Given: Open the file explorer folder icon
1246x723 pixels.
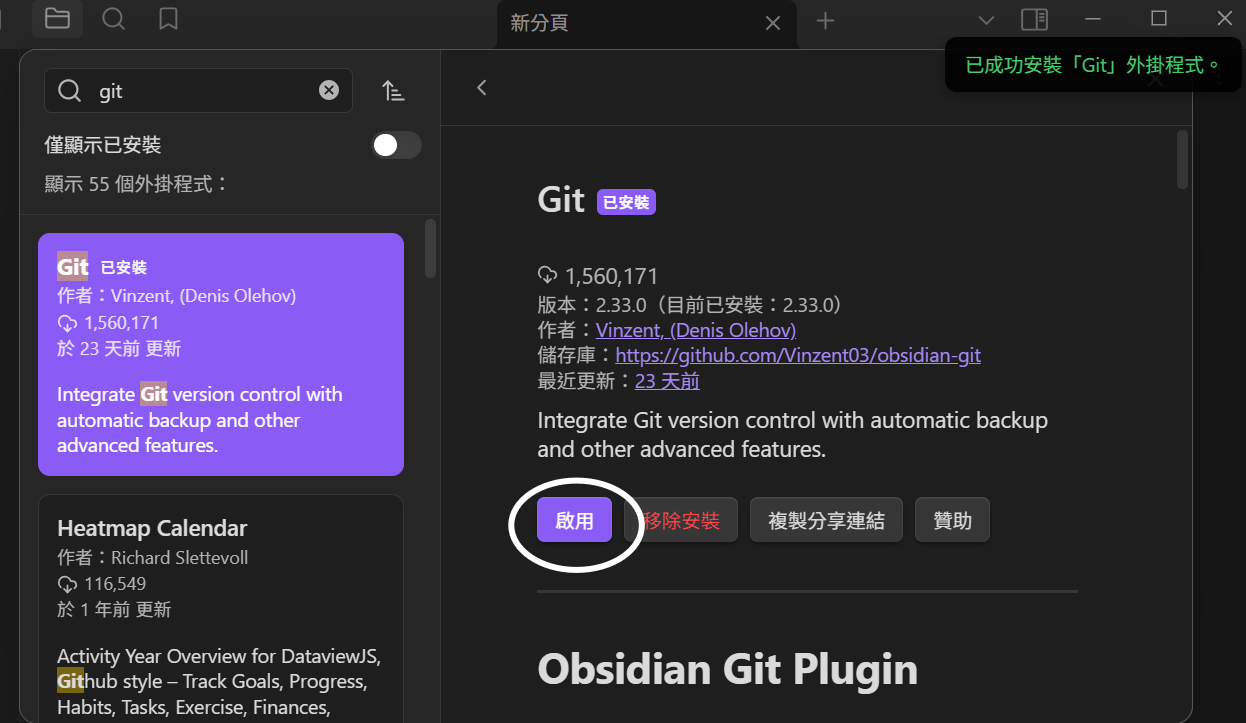Looking at the screenshot, I should tap(57, 18).
